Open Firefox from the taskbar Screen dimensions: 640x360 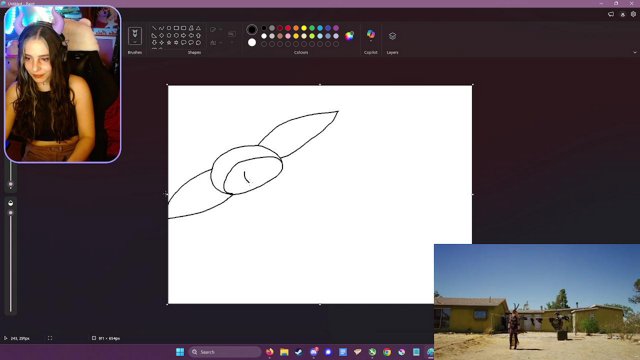click(x=270, y=352)
